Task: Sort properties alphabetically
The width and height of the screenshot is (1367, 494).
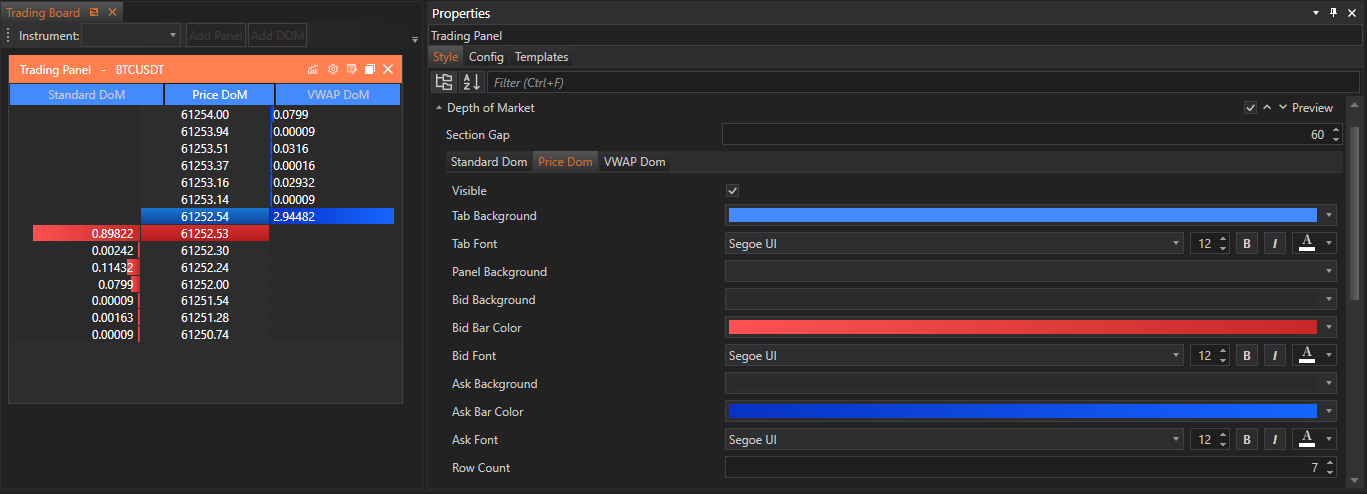Action: (x=472, y=83)
